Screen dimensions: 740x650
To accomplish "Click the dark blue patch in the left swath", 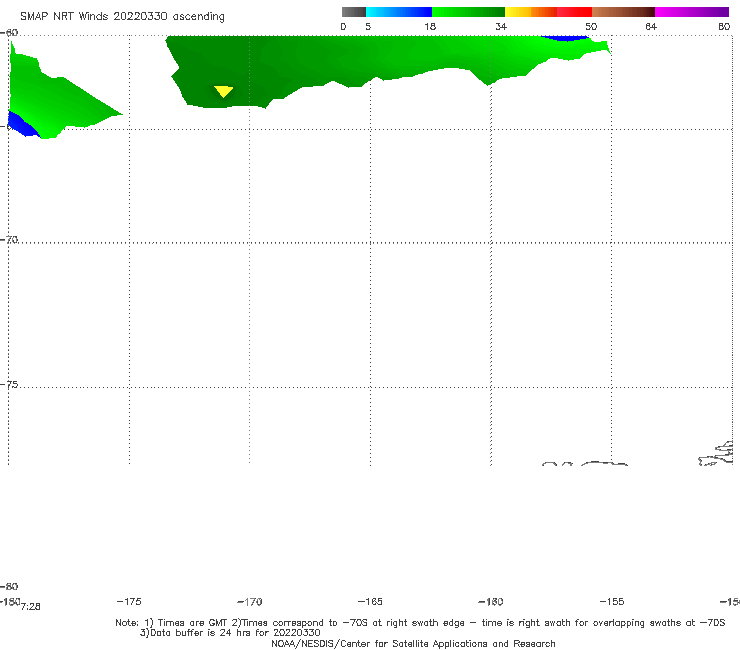I will tap(23, 125).
